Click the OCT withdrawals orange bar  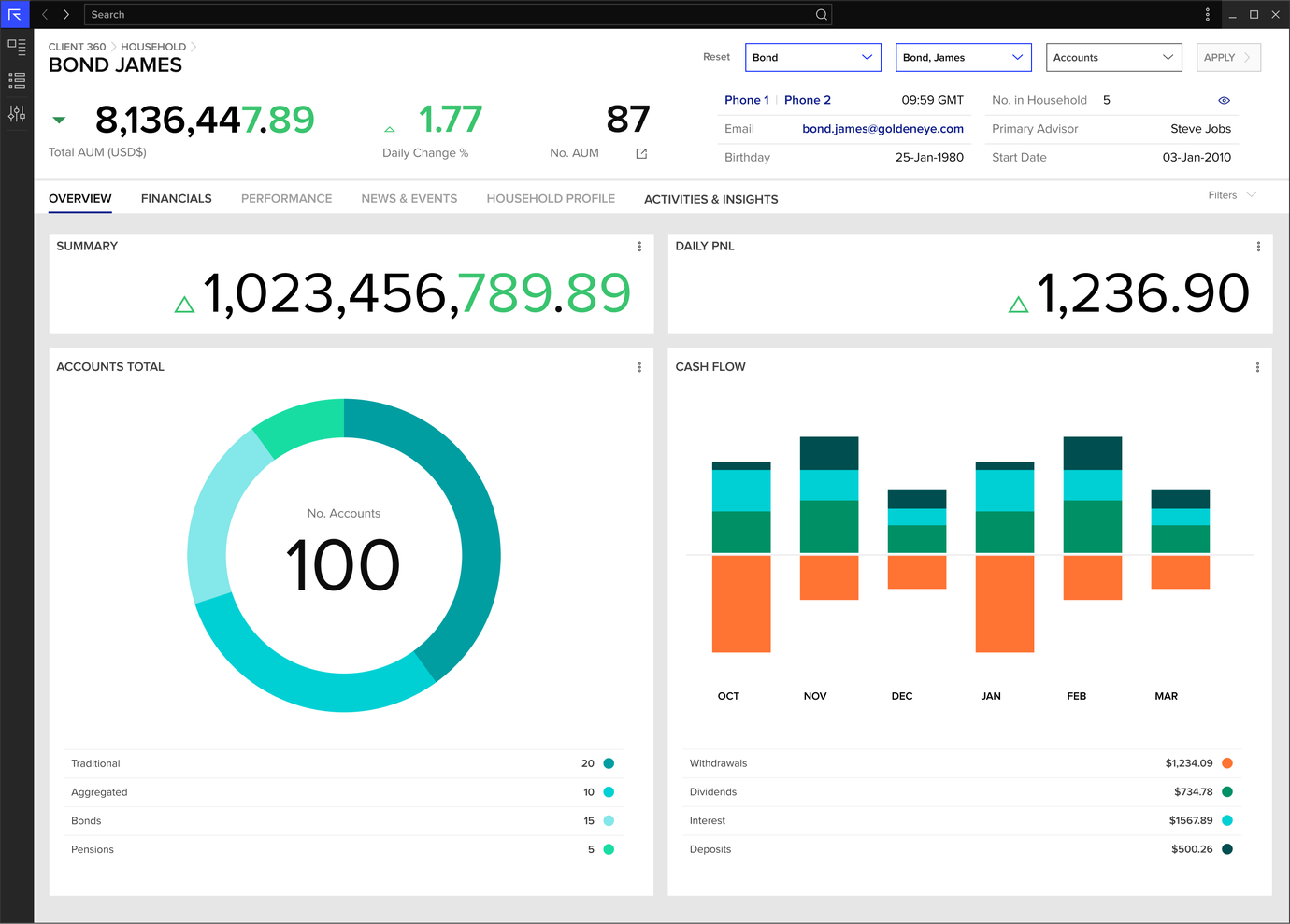[x=741, y=604]
